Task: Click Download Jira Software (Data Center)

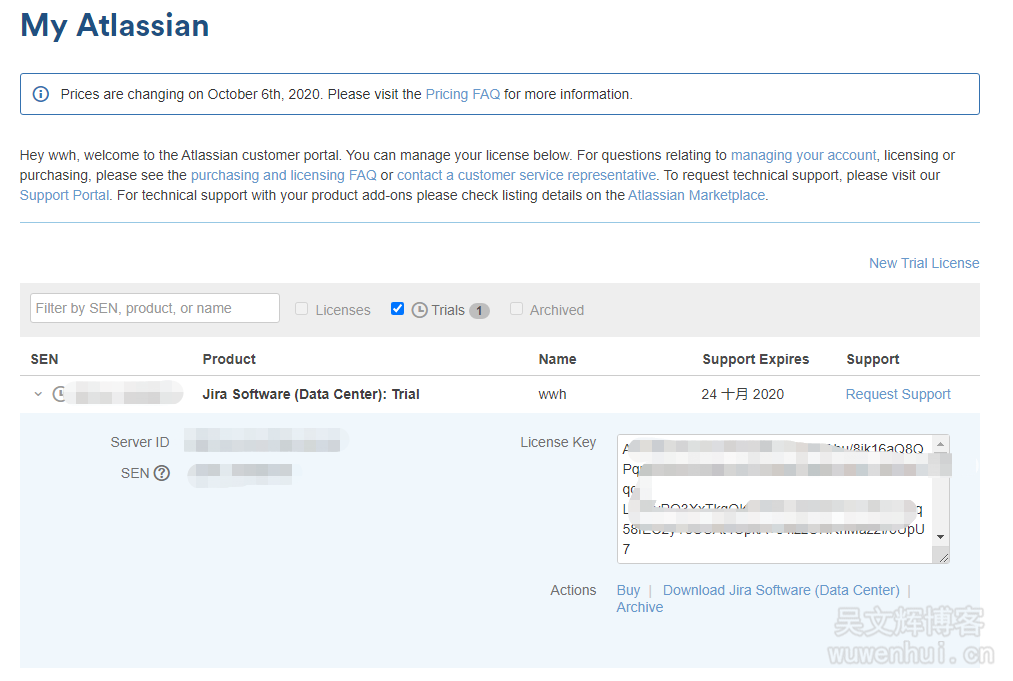Action: click(780, 590)
